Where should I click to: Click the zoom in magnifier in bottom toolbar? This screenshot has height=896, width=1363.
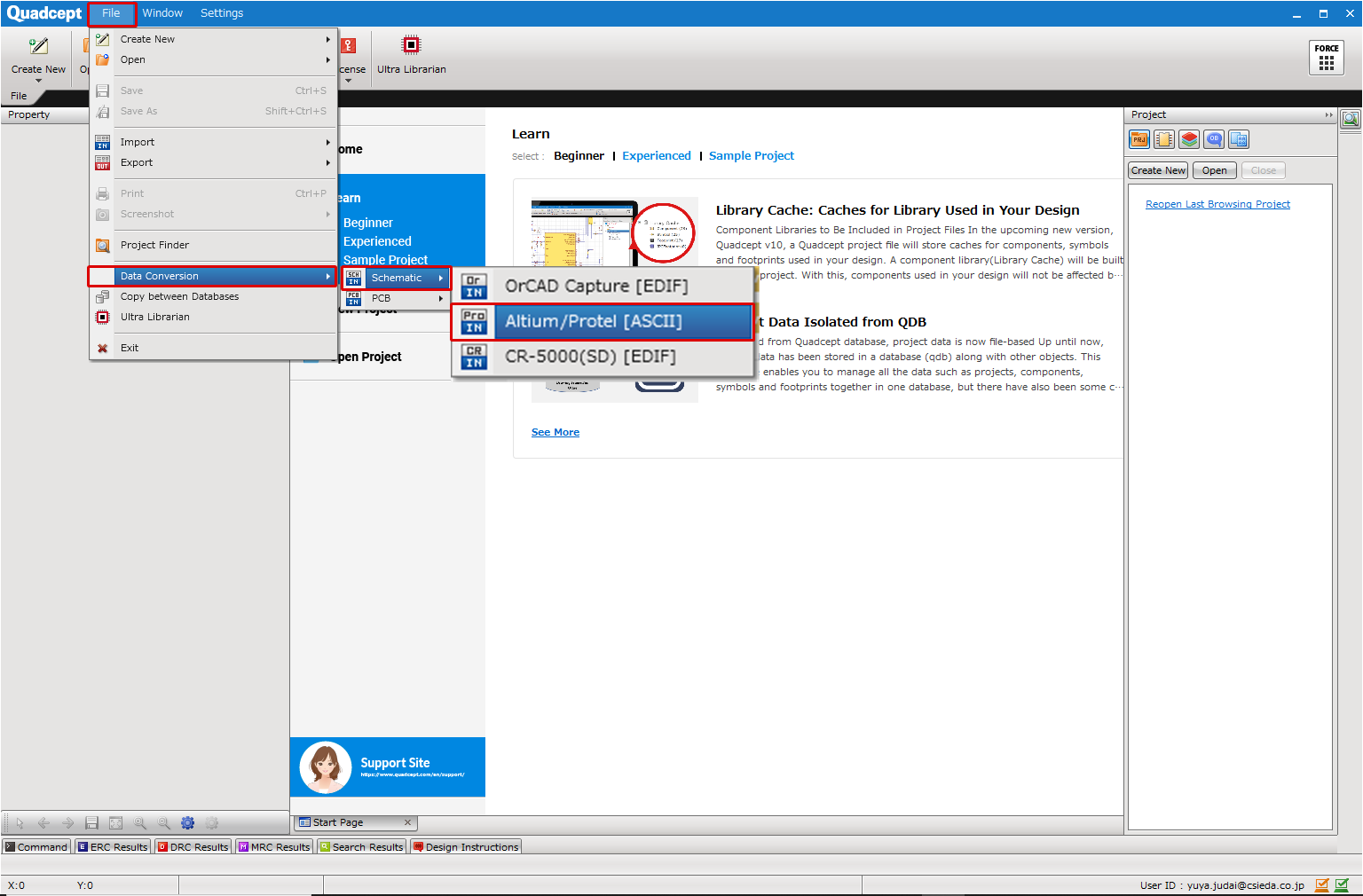140,823
